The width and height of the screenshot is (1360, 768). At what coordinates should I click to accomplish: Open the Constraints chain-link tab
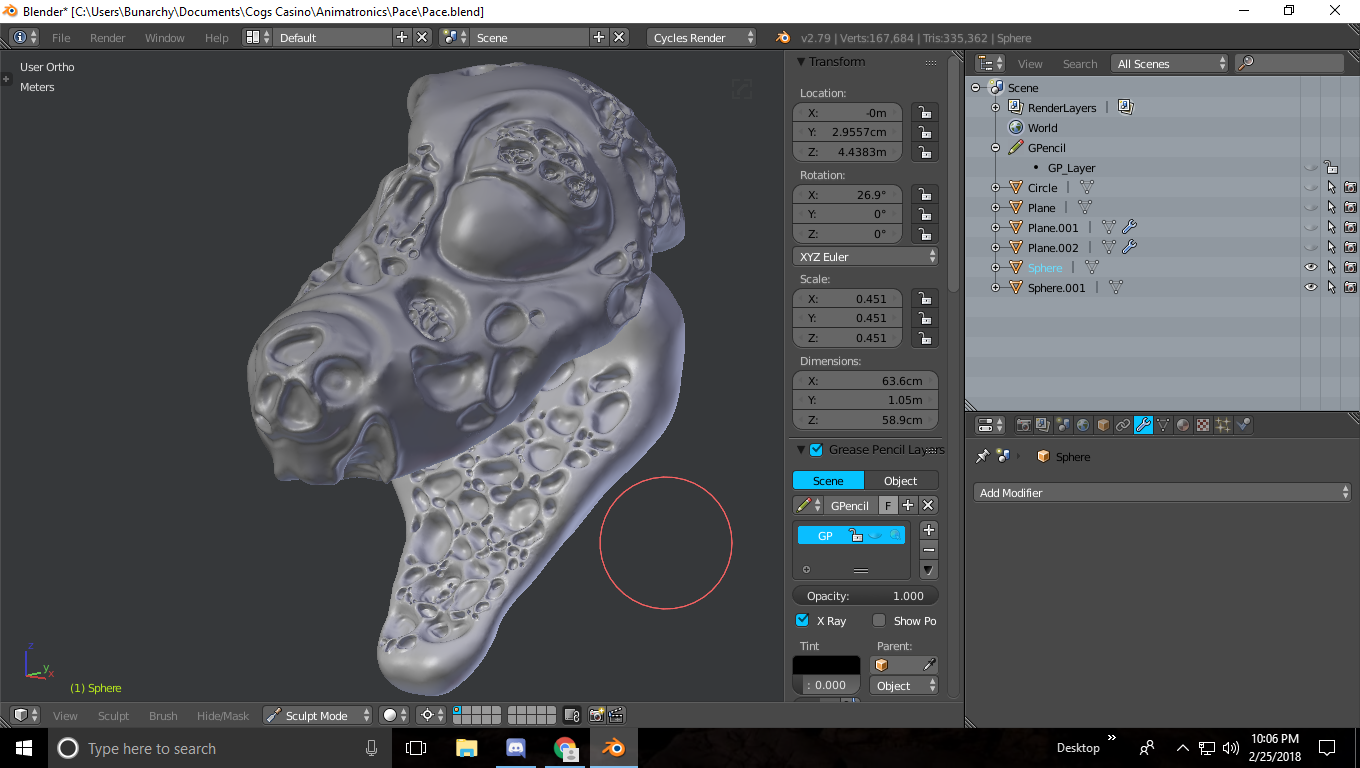tap(1123, 425)
